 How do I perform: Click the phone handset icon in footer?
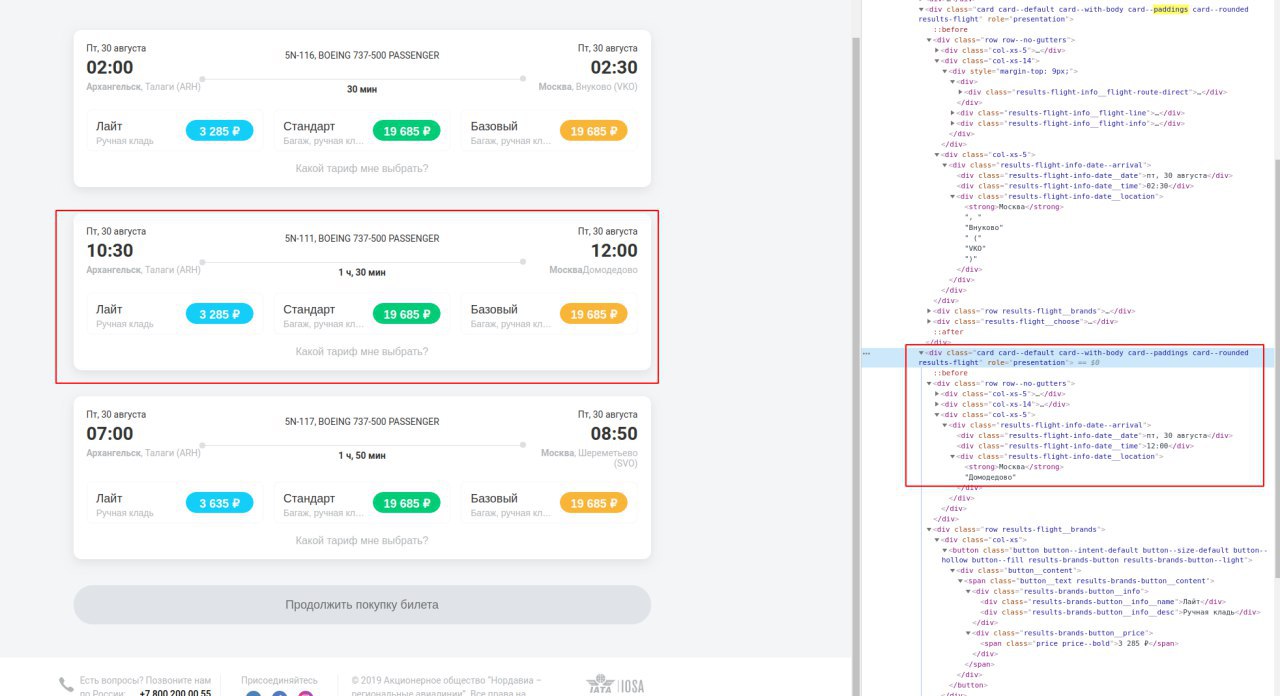pyautogui.click(x=66, y=685)
